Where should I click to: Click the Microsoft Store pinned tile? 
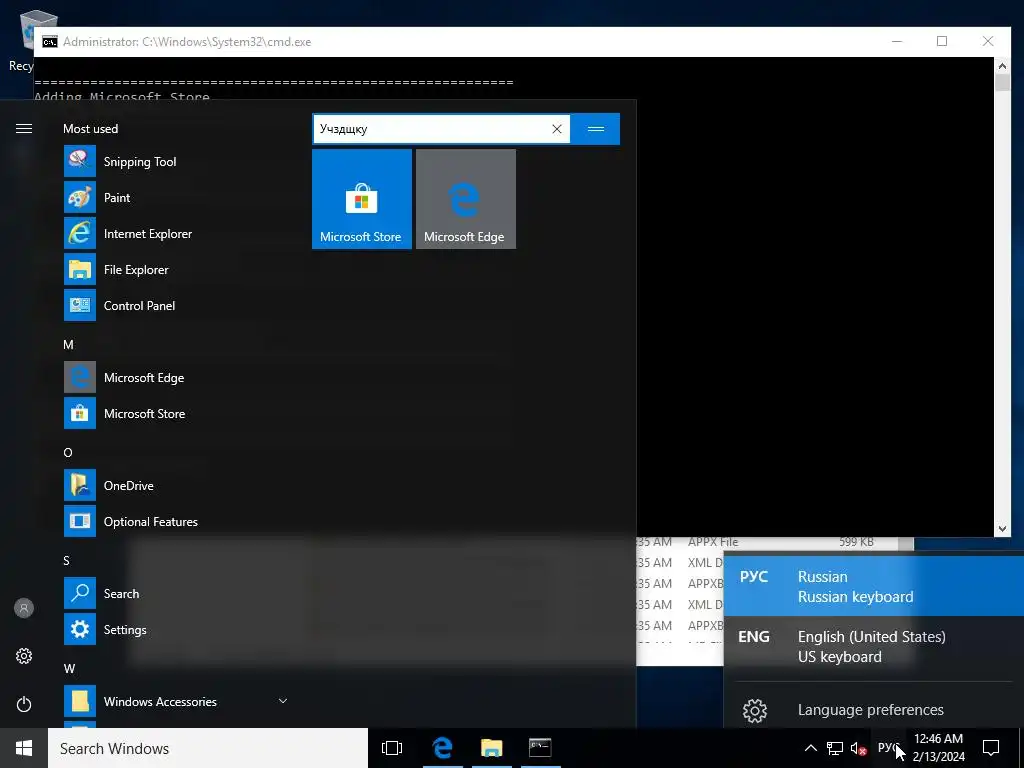(362, 199)
